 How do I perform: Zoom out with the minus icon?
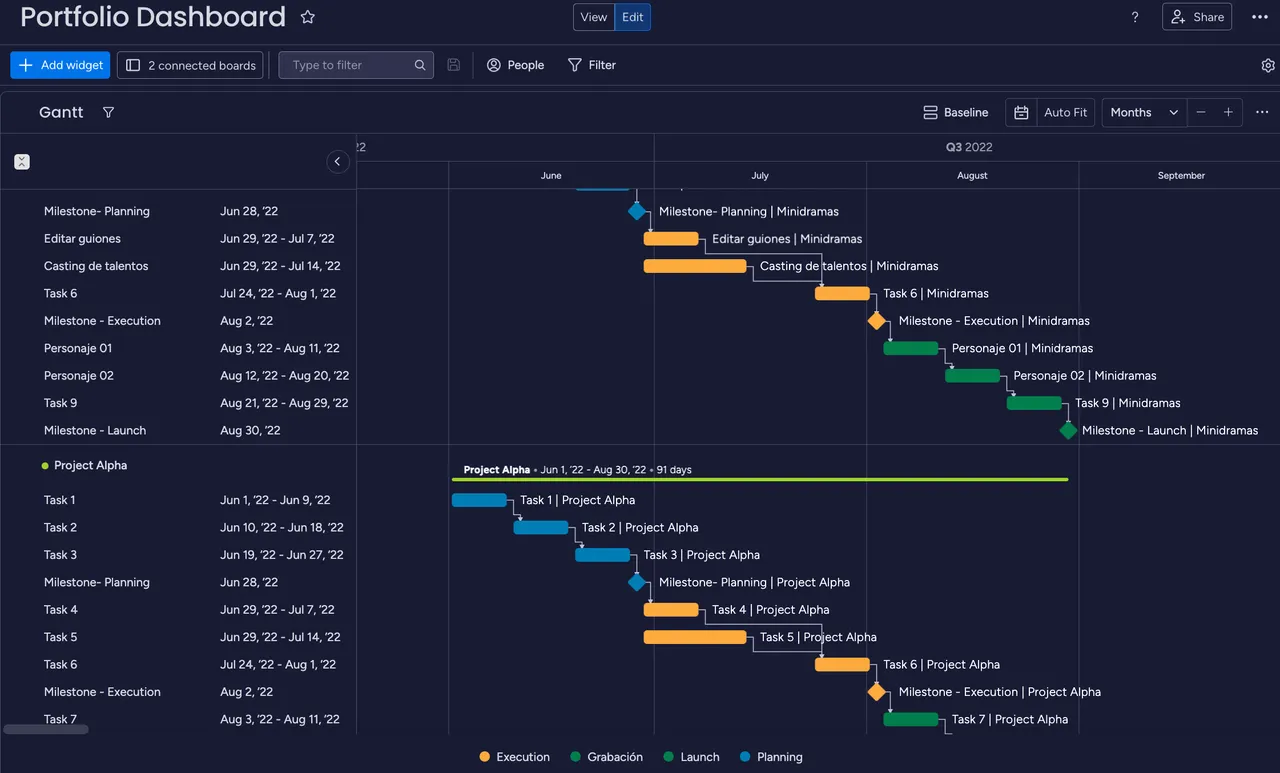pos(1201,112)
